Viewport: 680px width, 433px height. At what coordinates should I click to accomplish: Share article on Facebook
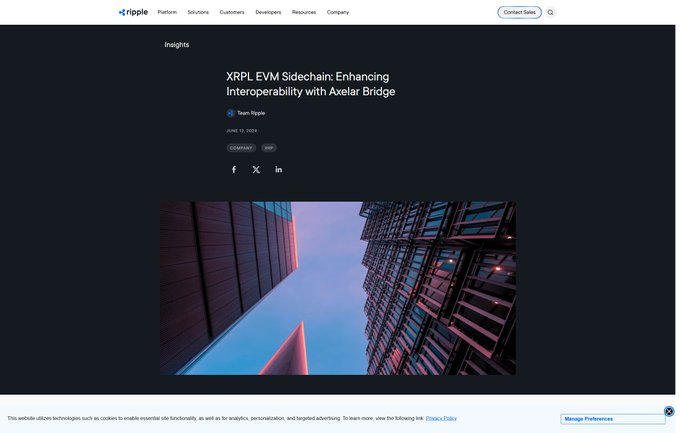click(x=234, y=170)
